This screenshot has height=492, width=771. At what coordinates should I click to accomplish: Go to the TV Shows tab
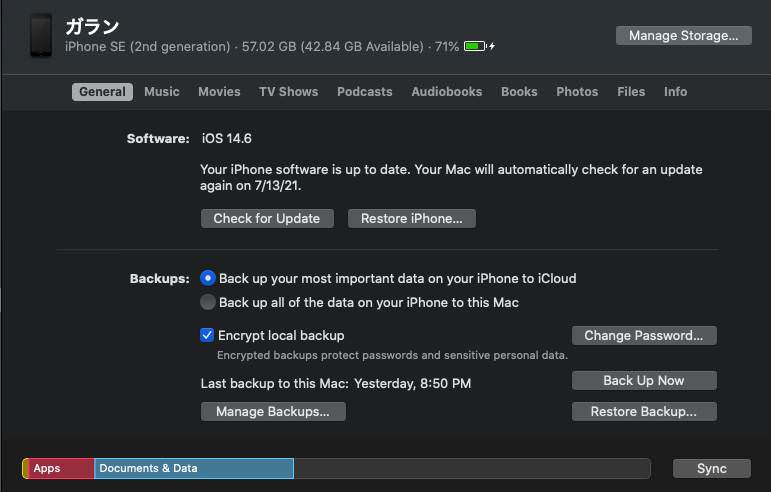click(x=289, y=92)
